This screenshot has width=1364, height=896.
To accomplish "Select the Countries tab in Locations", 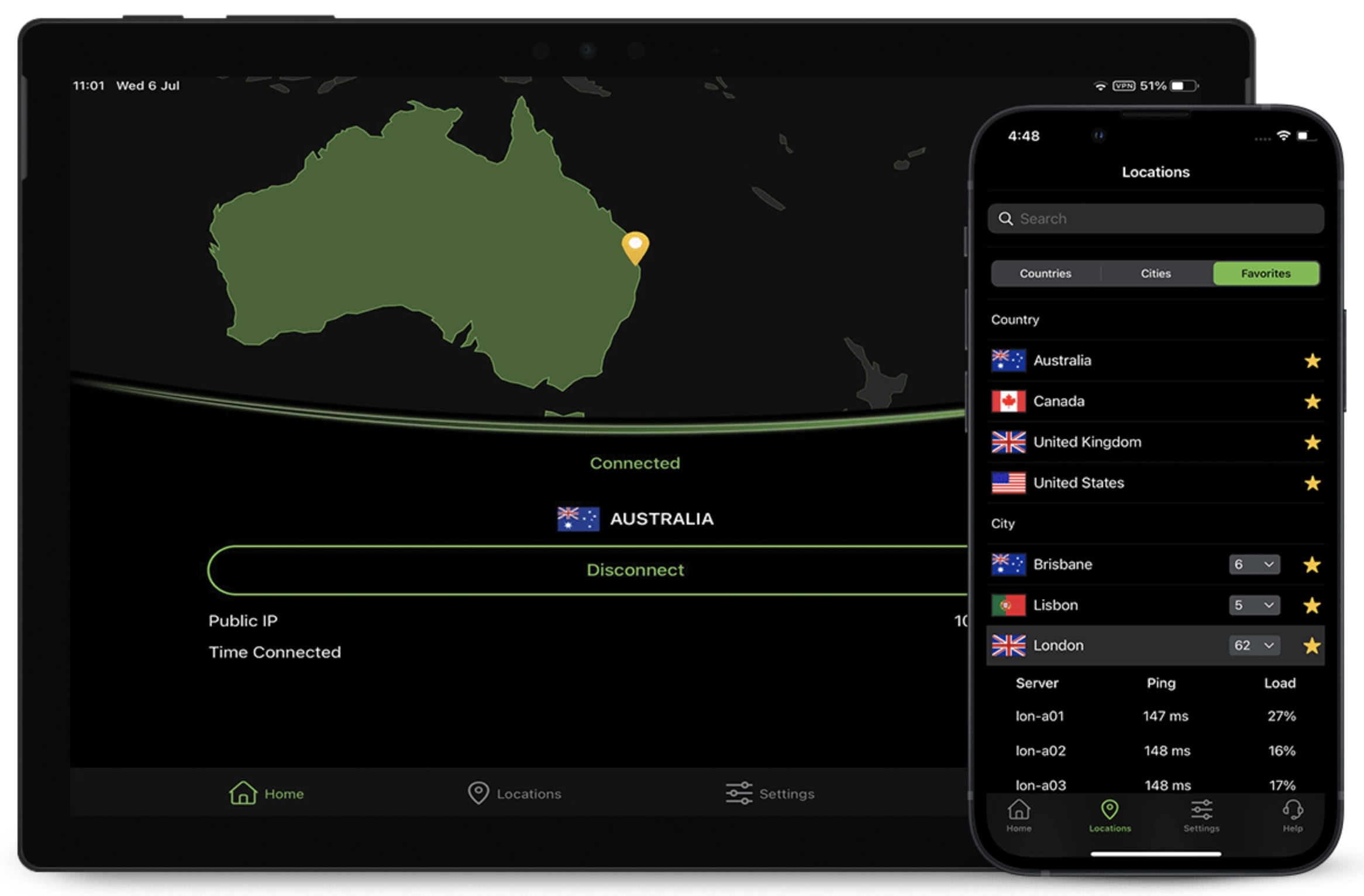I will coord(1044,271).
